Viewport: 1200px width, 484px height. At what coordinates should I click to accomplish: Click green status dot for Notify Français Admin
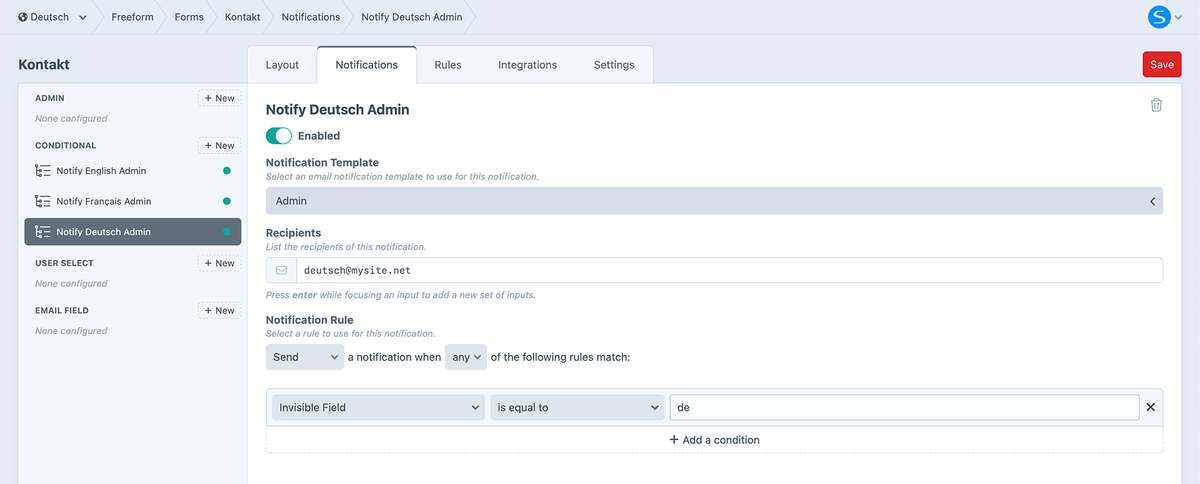point(227,201)
